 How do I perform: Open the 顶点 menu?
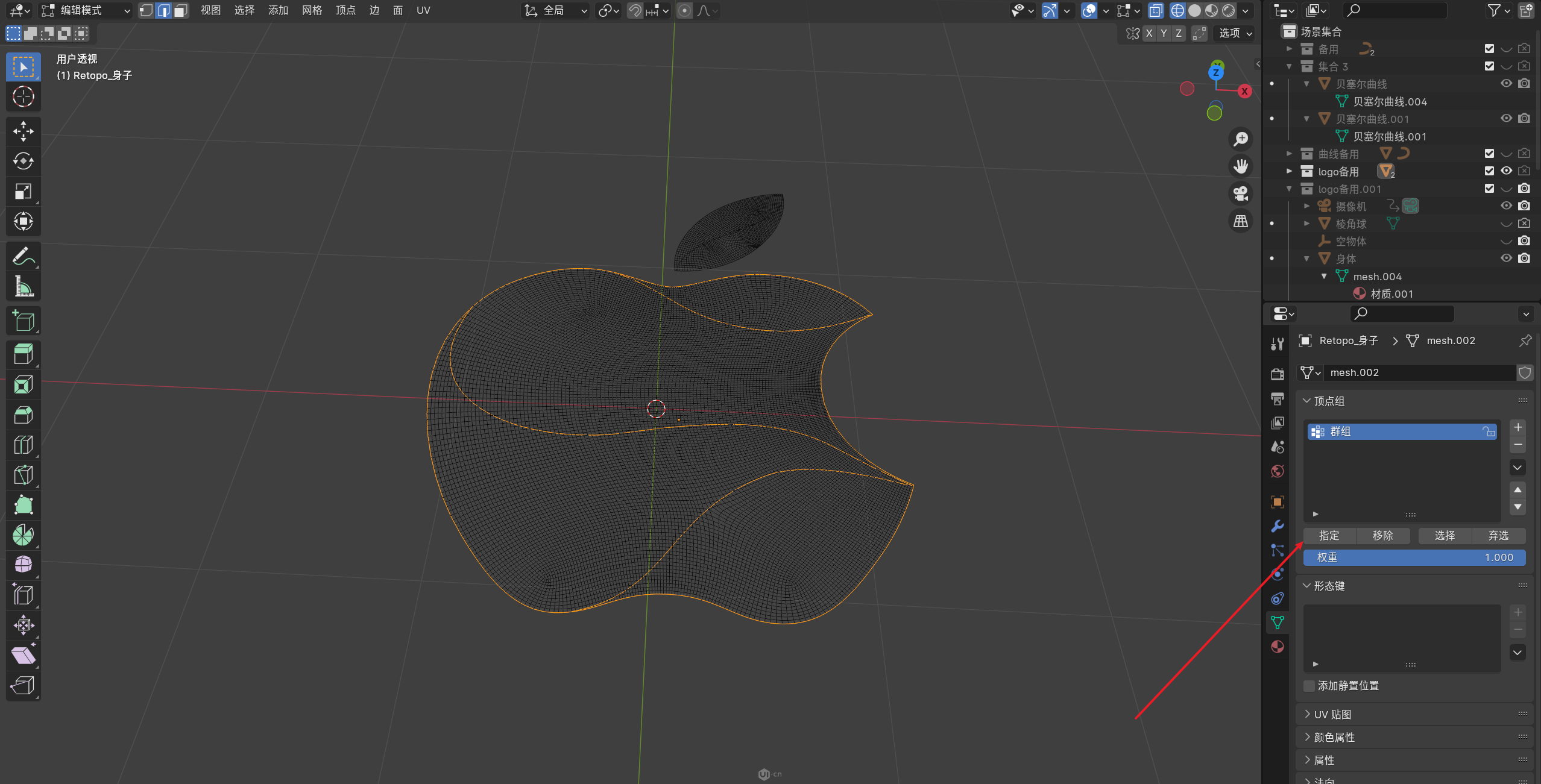tap(346, 10)
